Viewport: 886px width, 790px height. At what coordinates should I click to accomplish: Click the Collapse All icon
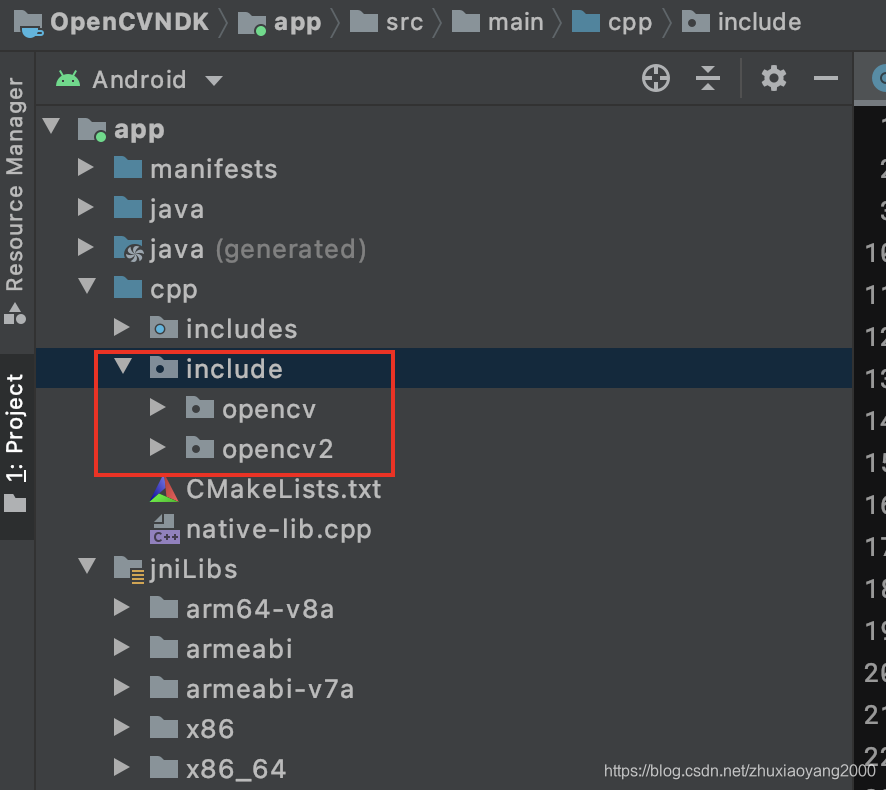707,78
